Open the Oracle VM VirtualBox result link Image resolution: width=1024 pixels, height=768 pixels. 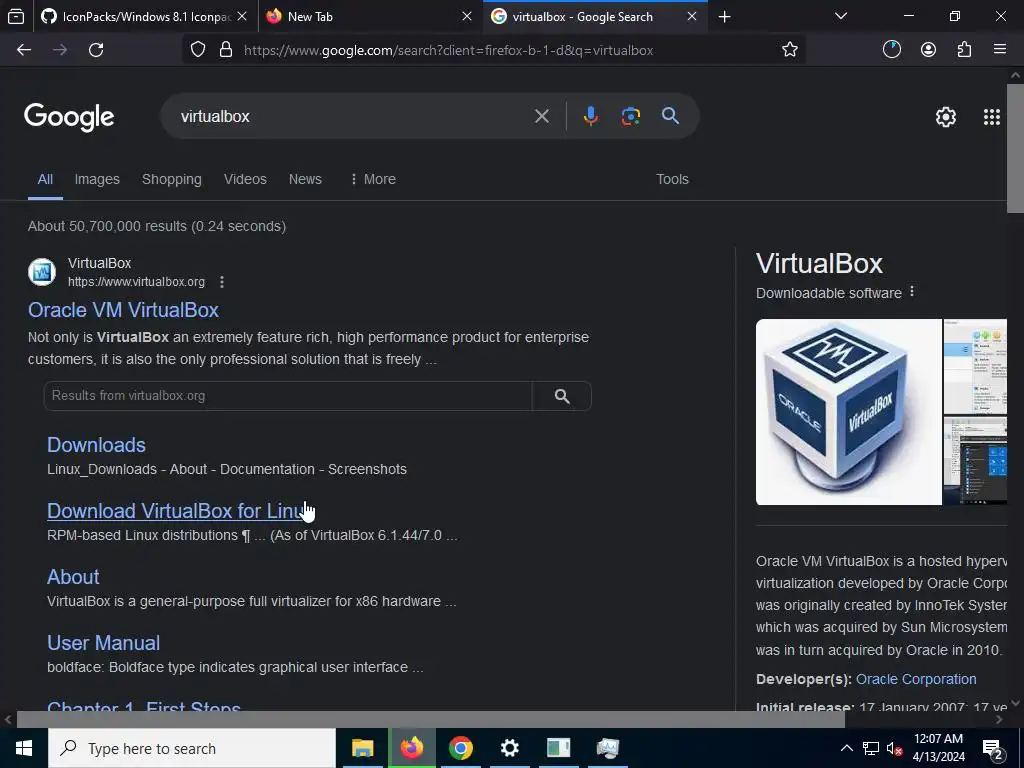tap(123, 310)
